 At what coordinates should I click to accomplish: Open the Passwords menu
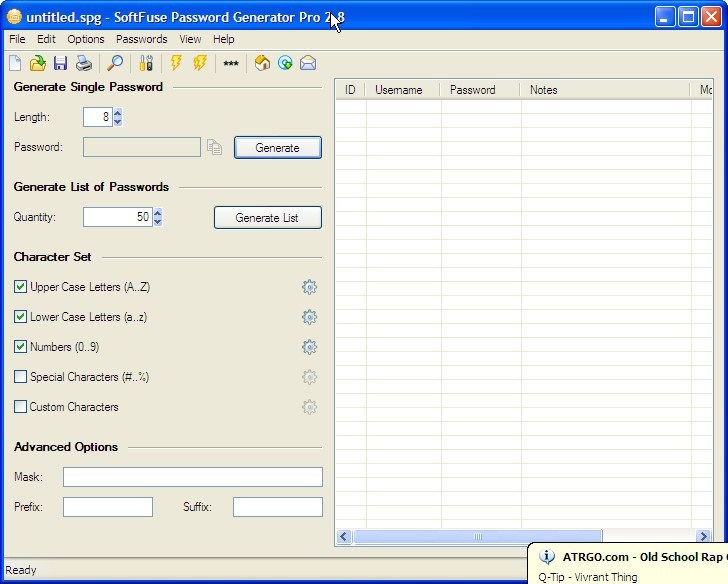142,39
